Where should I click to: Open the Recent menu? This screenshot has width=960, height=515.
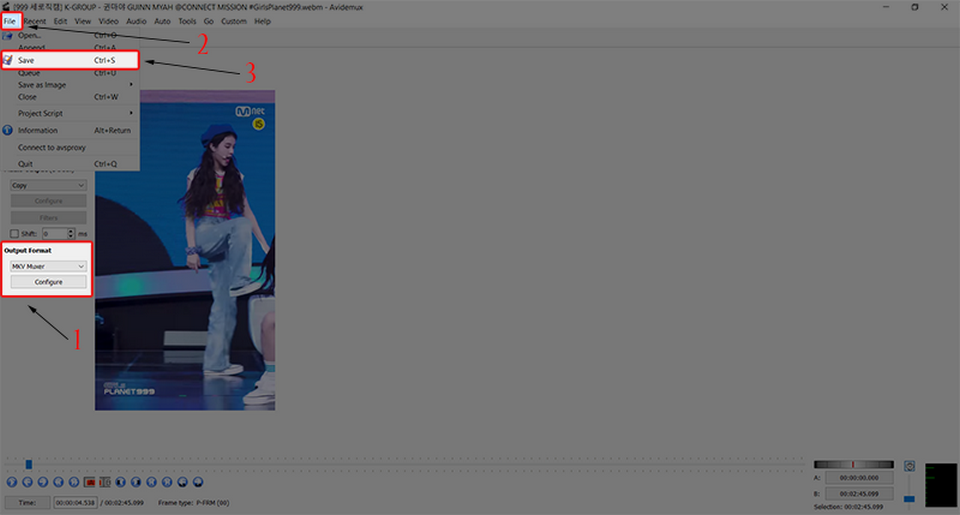click(x=35, y=21)
